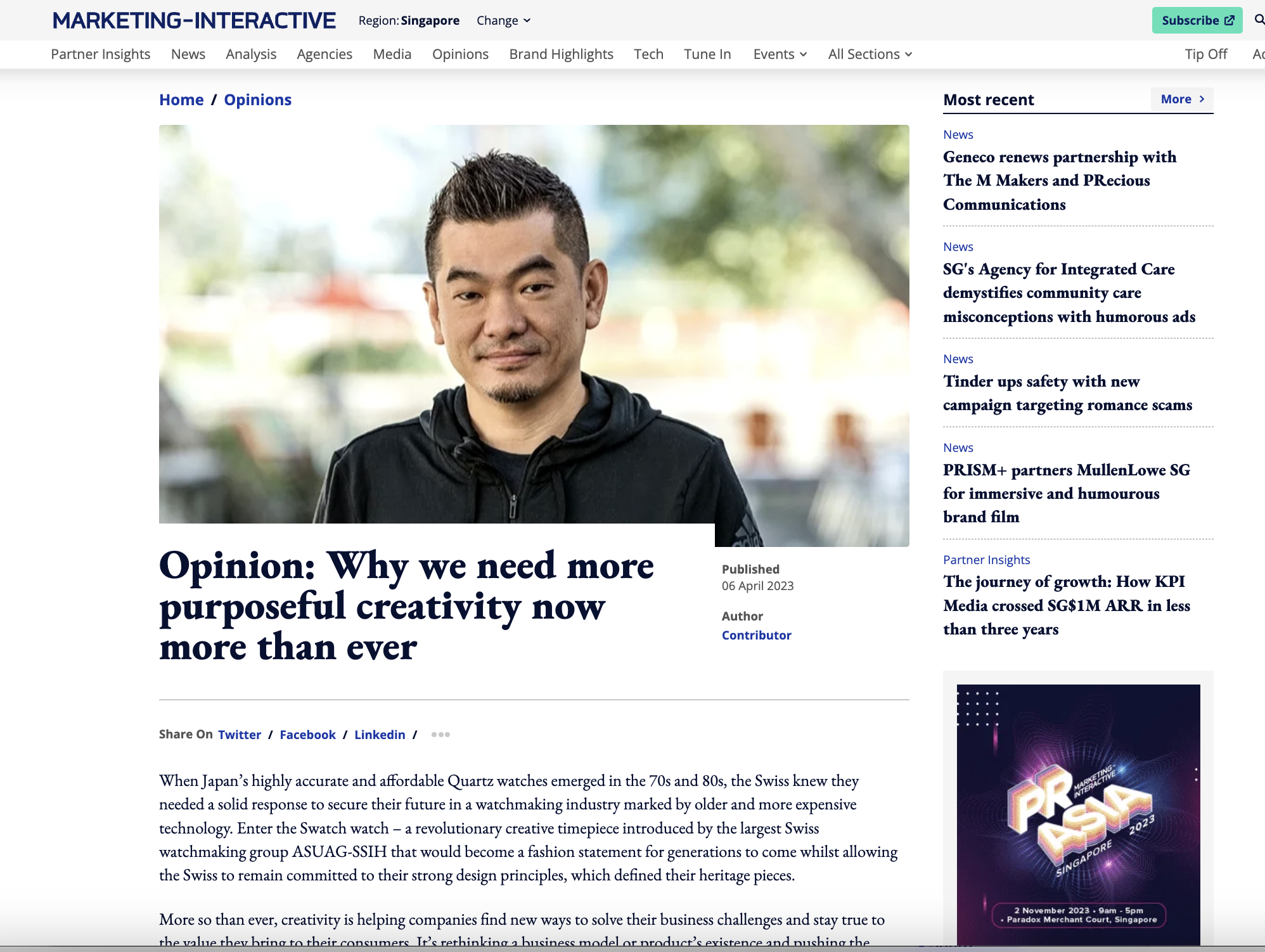Open the News nav section
Viewport: 1265px width, 952px height.
click(x=188, y=54)
